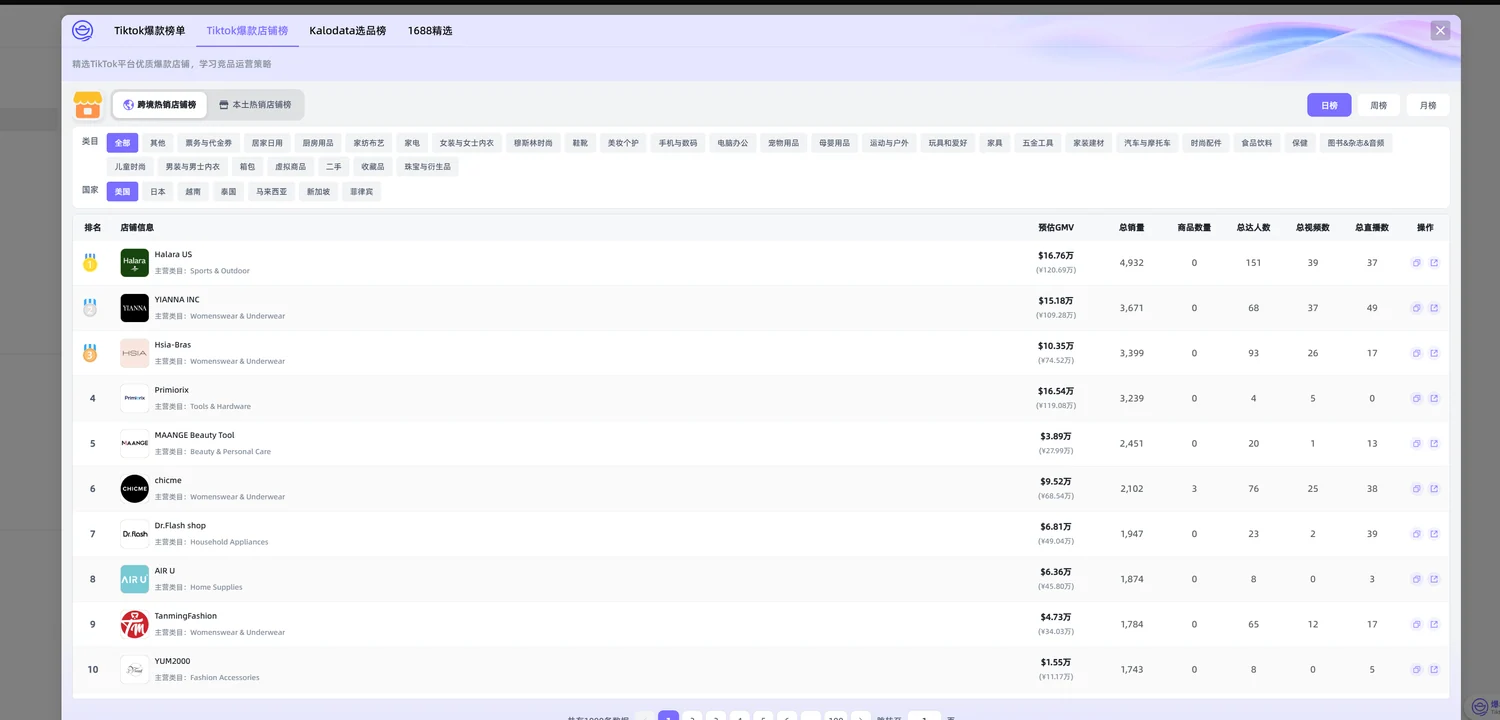Switch to 跨境热销店铺榜 toggle
Viewport: 1500px width, 720px height.
tap(160, 105)
